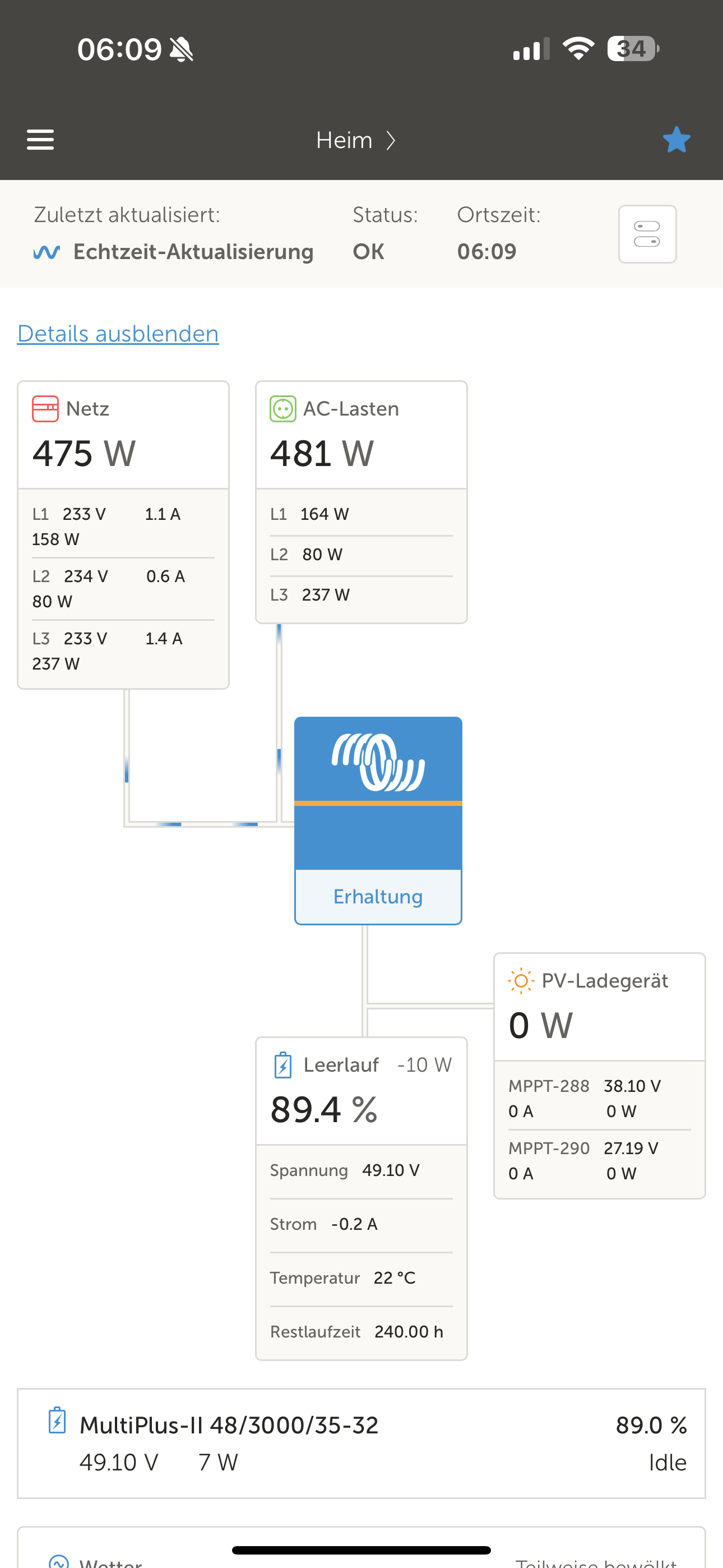Click the Details ausblenden link
The image size is (723, 1568).
pos(118,334)
